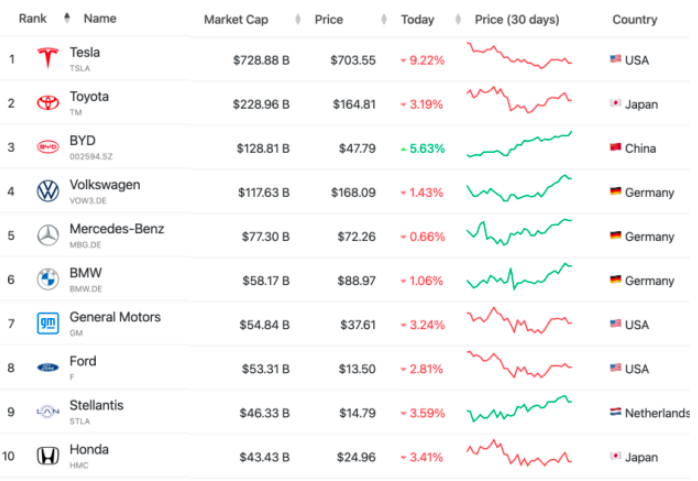Viewport: 698px width, 481px height.
Task: View BYD's green 30-day price chart
Action: [519, 146]
